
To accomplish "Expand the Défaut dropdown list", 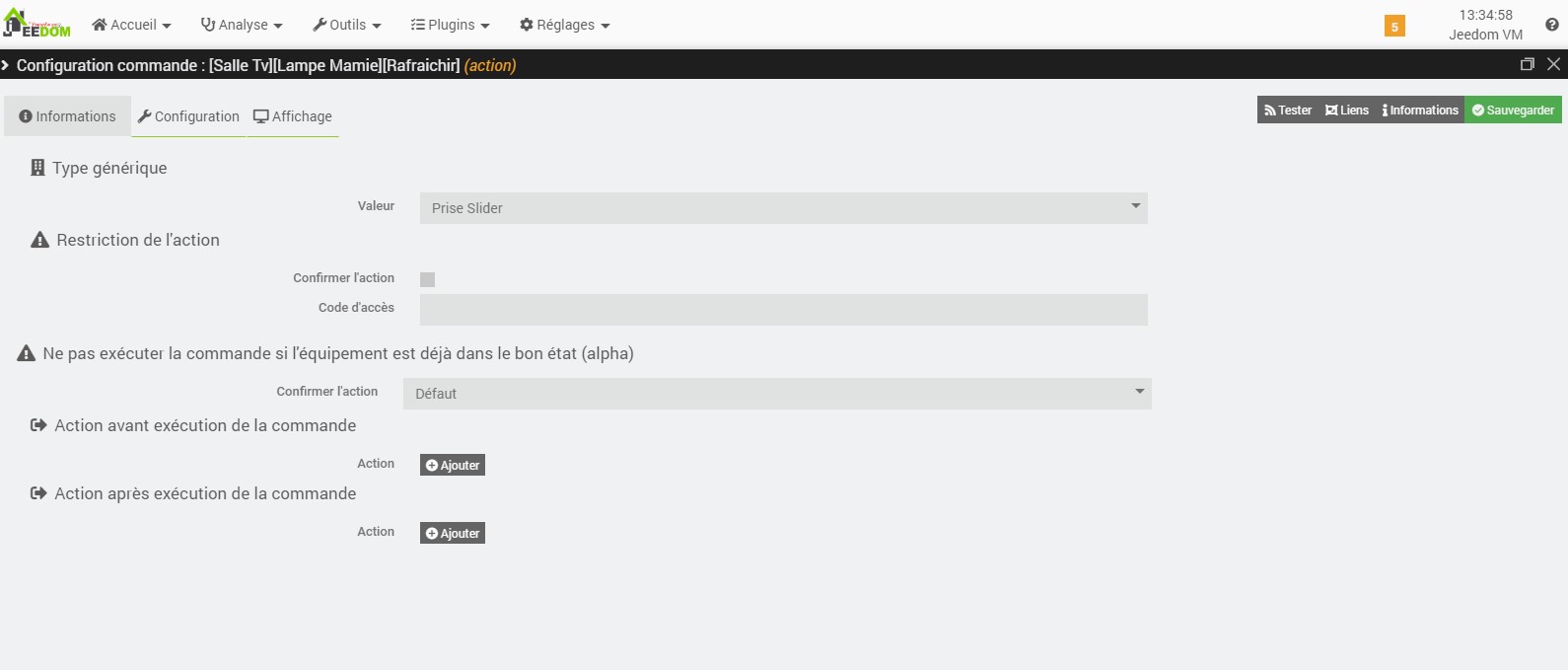I will [777, 394].
